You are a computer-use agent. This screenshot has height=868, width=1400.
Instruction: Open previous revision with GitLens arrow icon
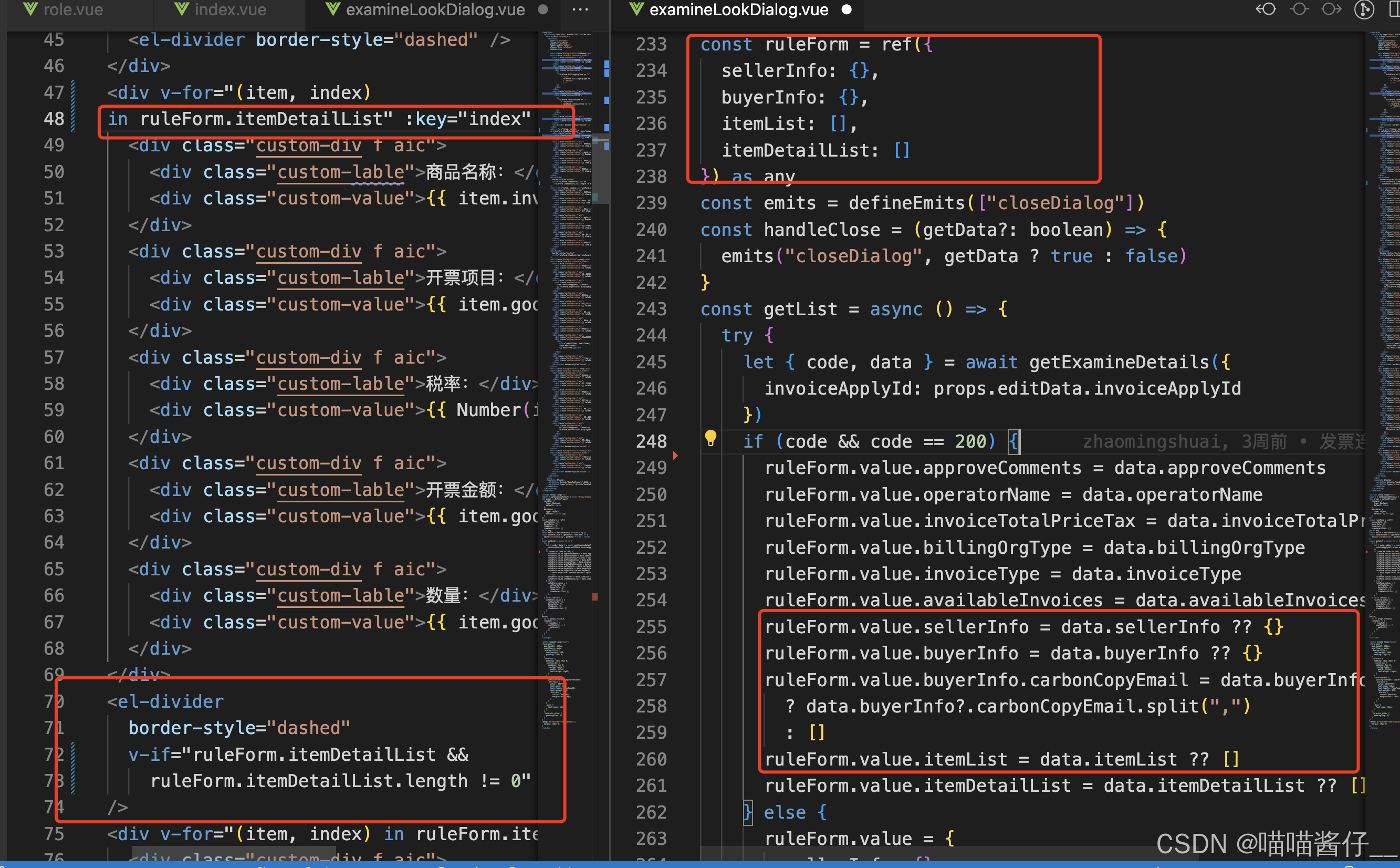click(x=1266, y=9)
